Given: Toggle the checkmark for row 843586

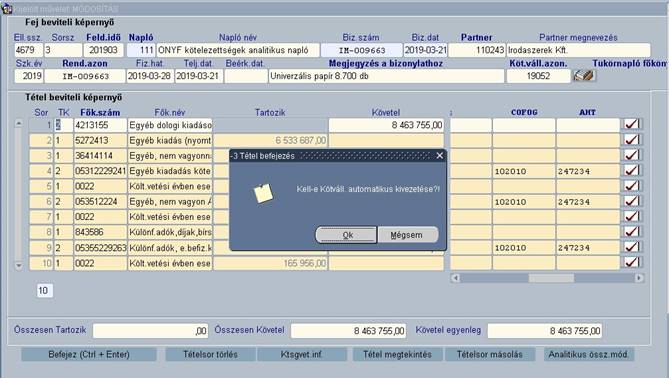Looking at the screenshot, I should click(x=631, y=232).
